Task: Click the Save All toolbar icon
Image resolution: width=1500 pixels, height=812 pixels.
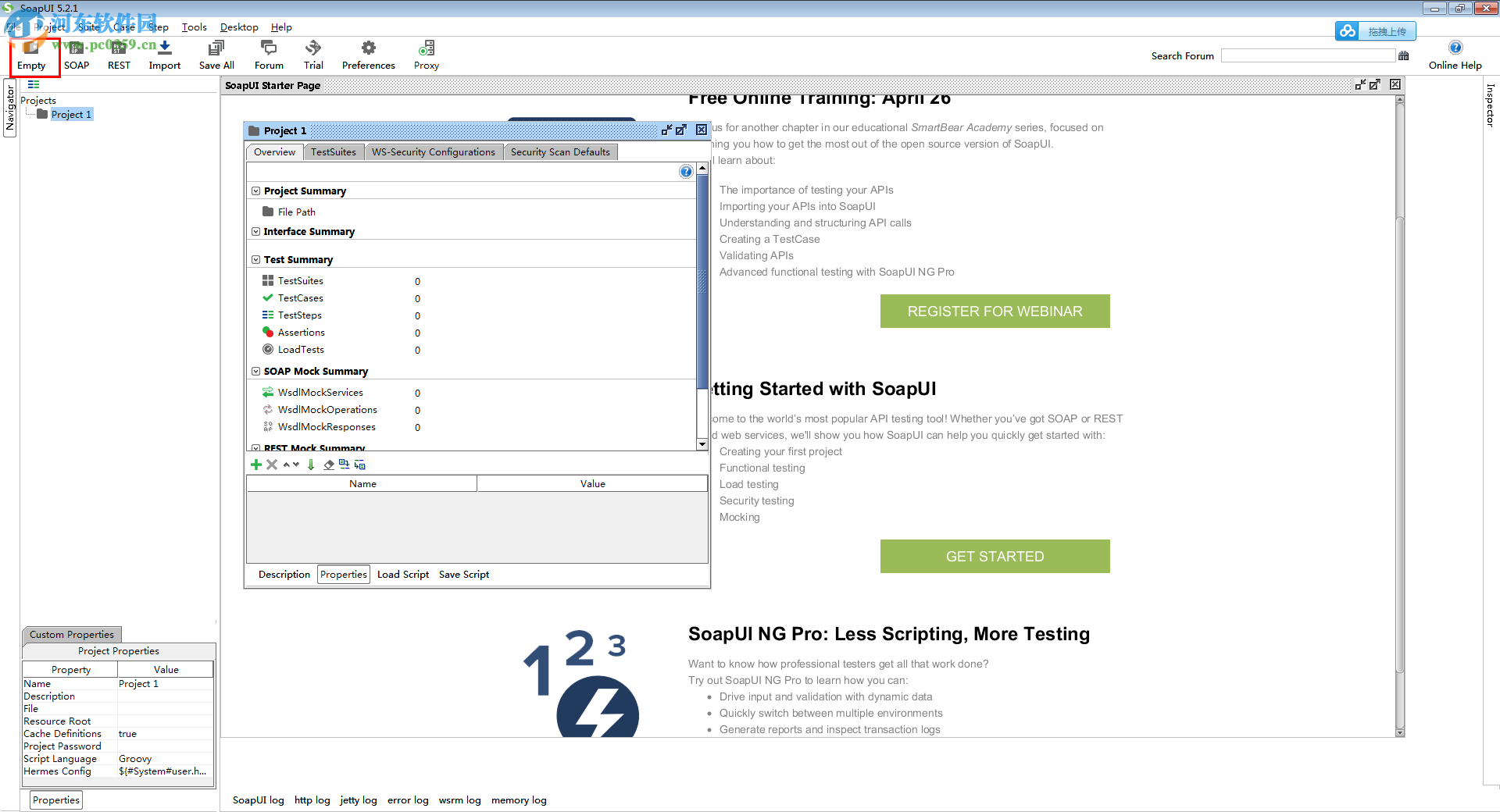Action: pyautogui.click(x=216, y=55)
